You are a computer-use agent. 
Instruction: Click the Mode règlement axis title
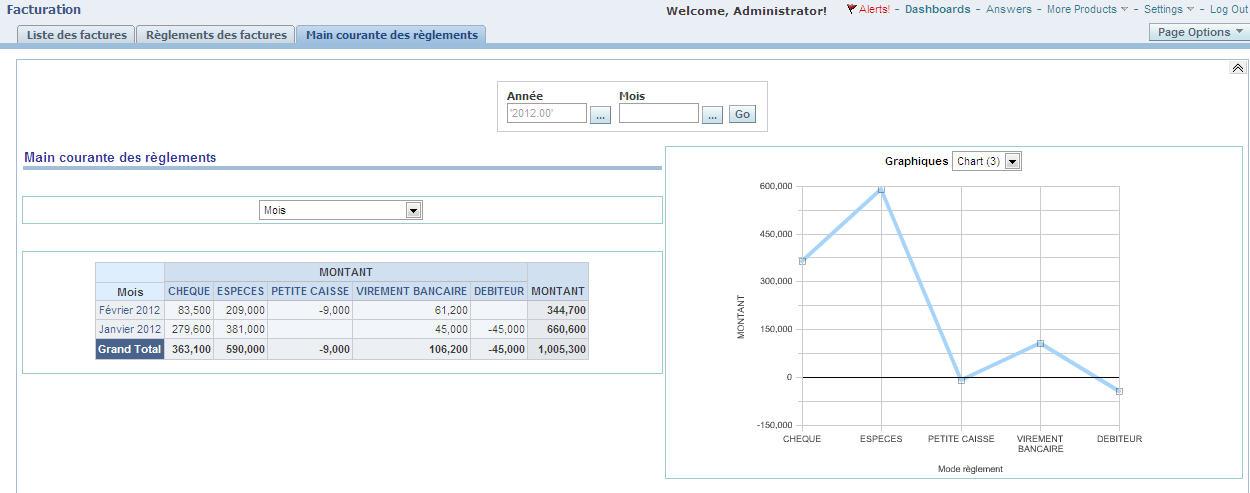(x=970, y=469)
